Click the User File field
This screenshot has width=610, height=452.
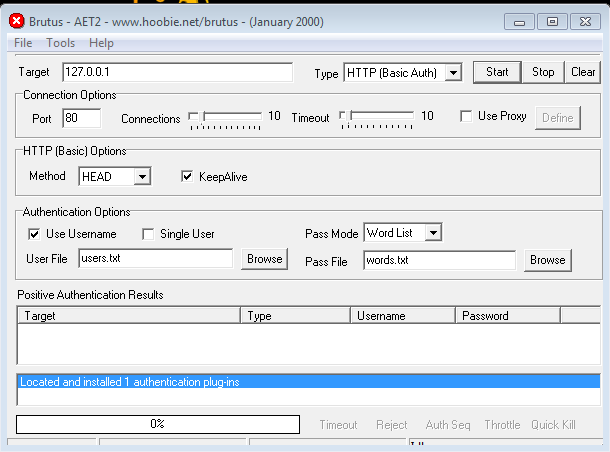pos(156,258)
